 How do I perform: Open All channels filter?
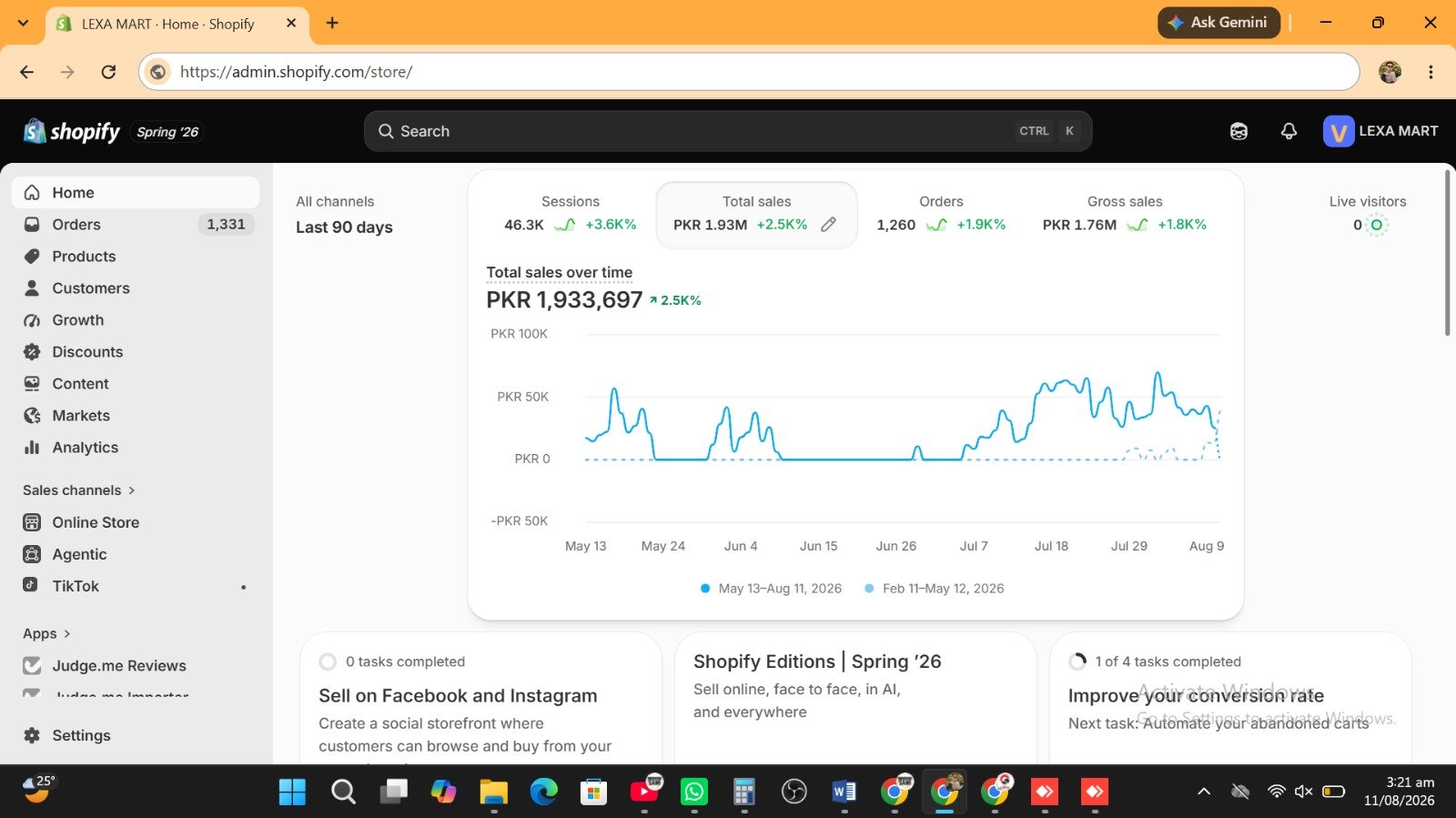pos(335,202)
